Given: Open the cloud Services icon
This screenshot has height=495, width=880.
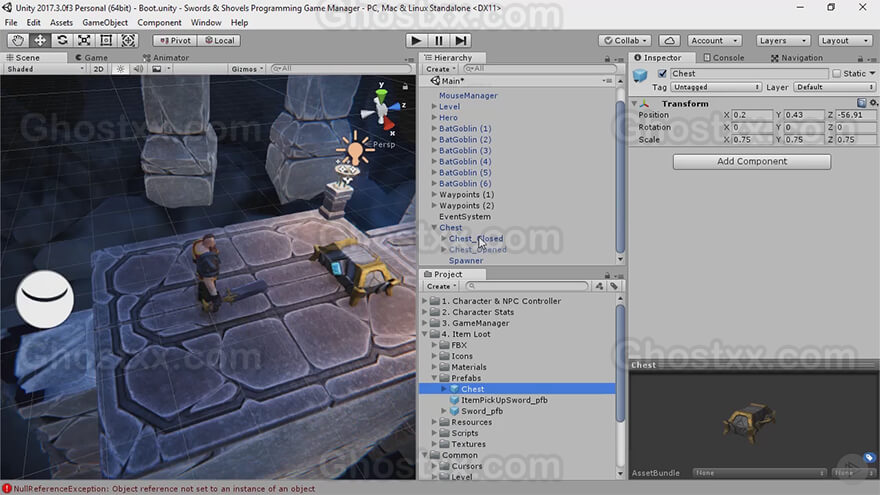Looking at the screenshot, I should point(669,40).
